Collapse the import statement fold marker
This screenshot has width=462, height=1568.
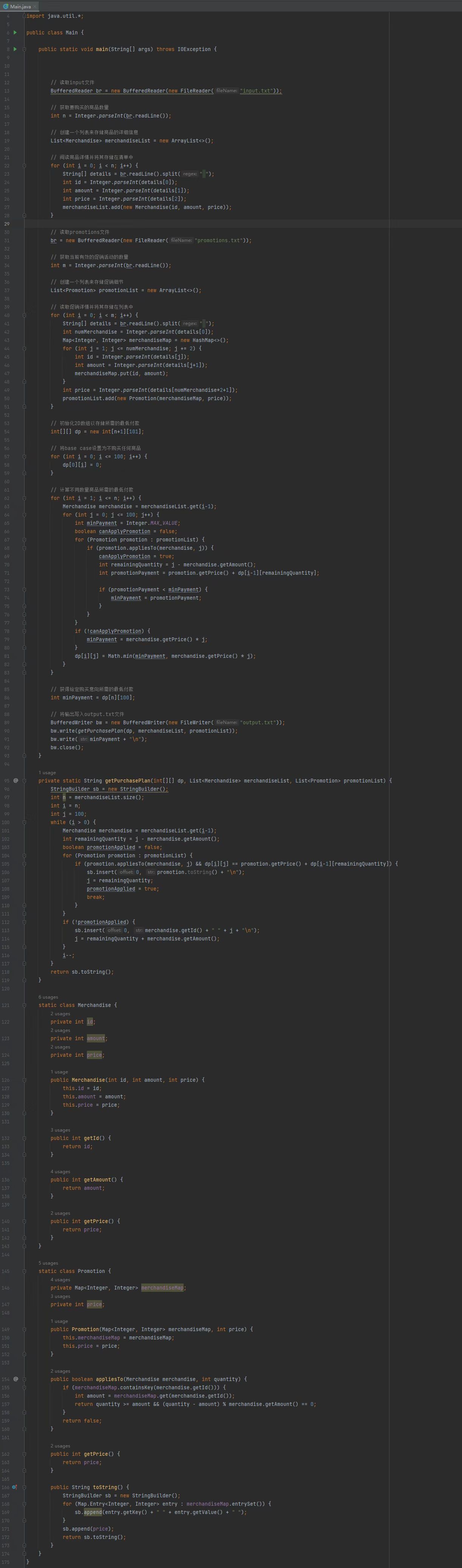tap(24, 16)
